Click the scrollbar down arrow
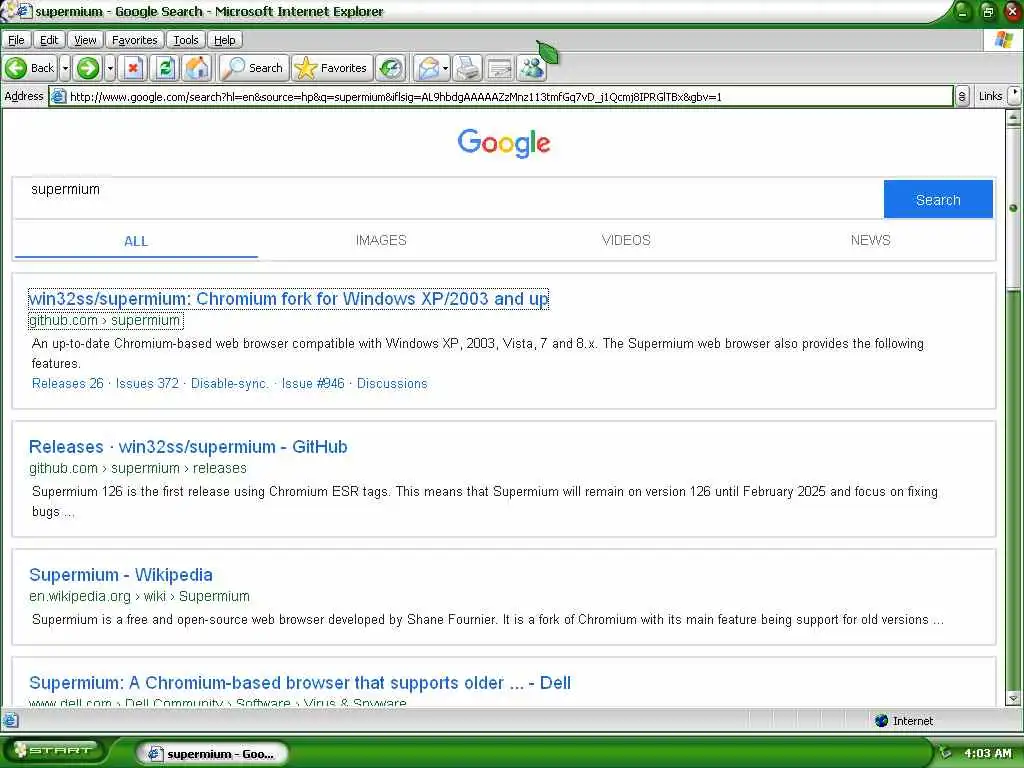 pos(1014,698)
